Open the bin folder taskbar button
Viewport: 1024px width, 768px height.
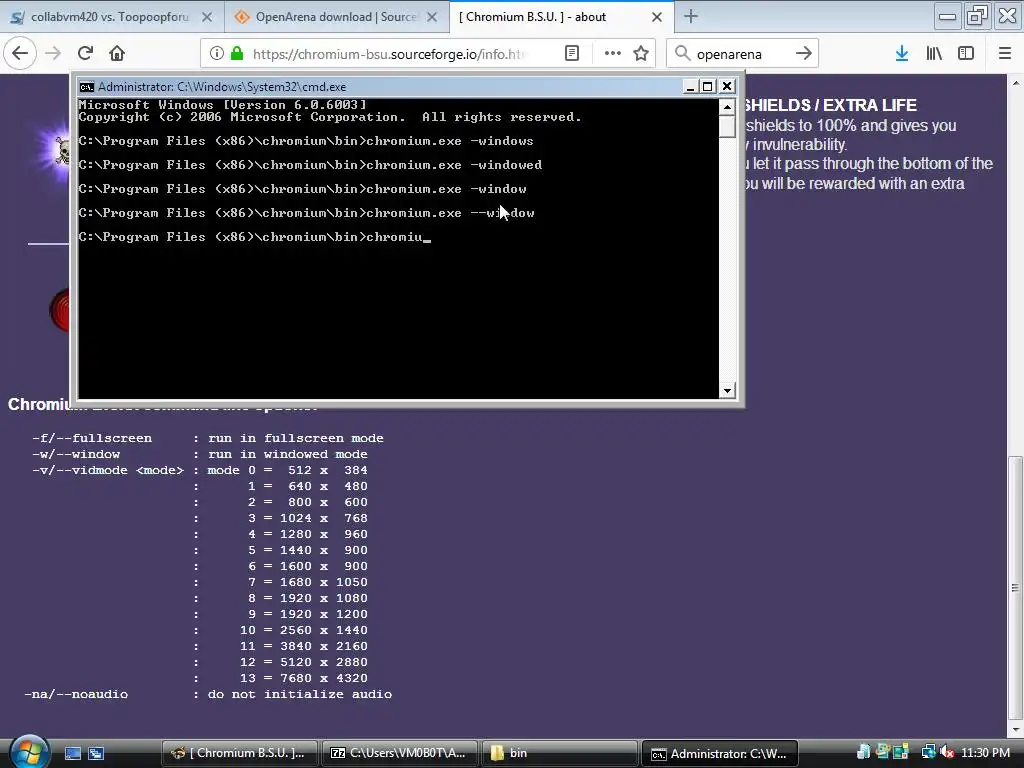tap(560, 753)
